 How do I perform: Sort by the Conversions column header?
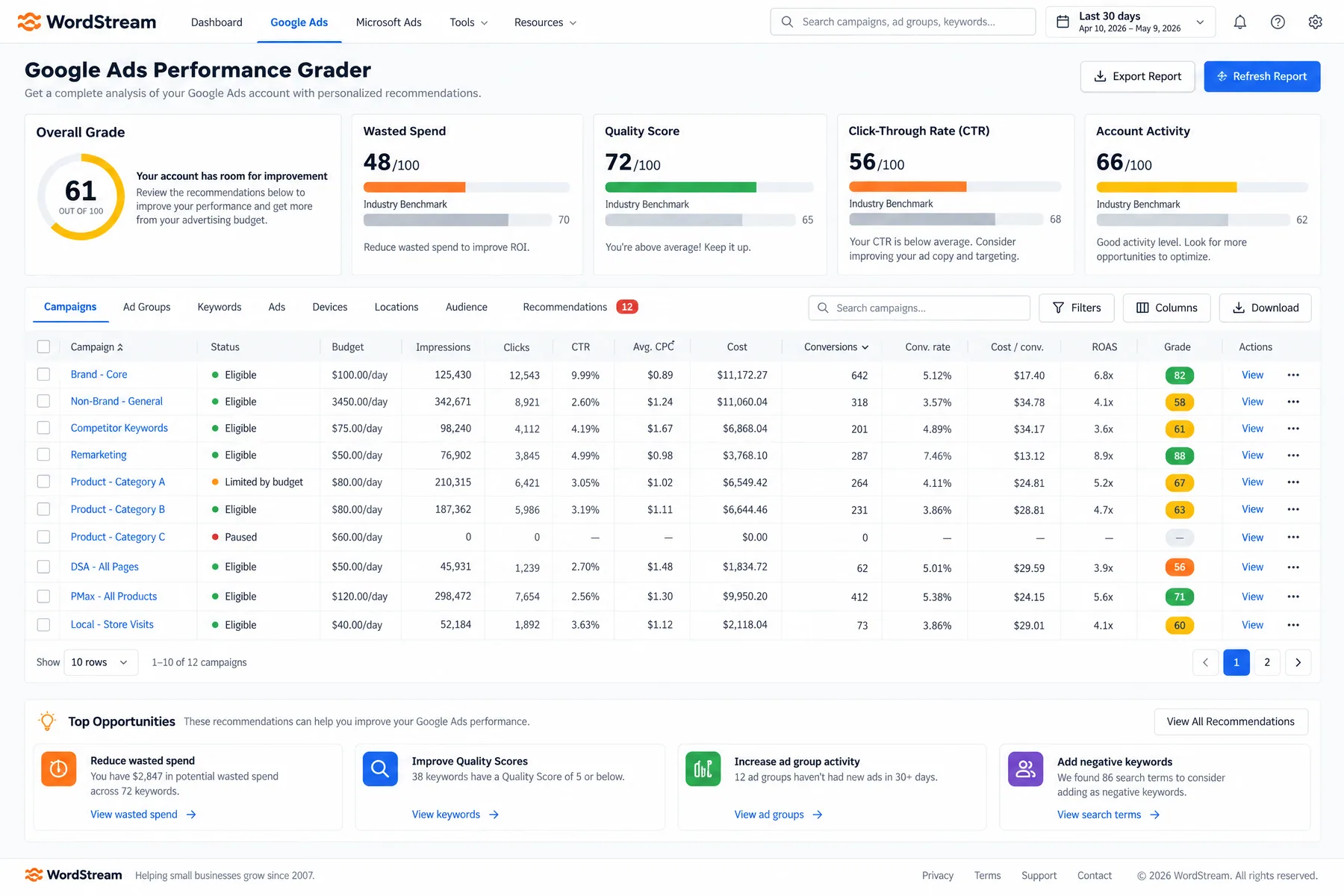(836, 347)
